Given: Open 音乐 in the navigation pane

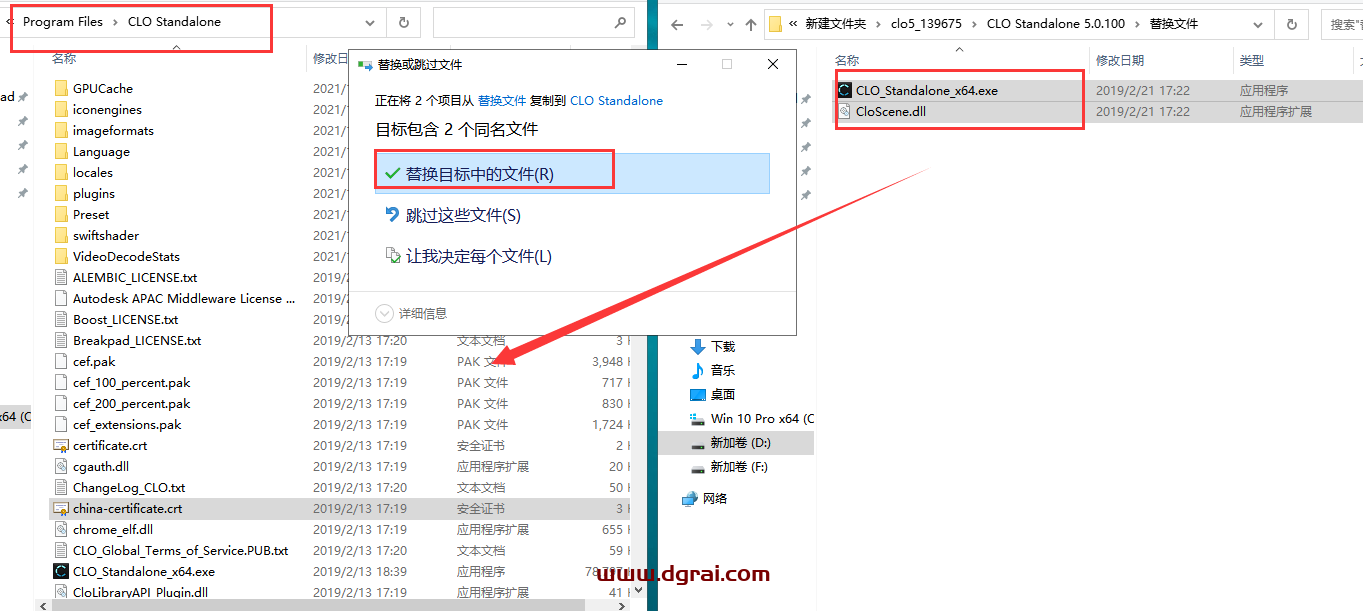Looking at the screenshot, I should tap(723, 370).
